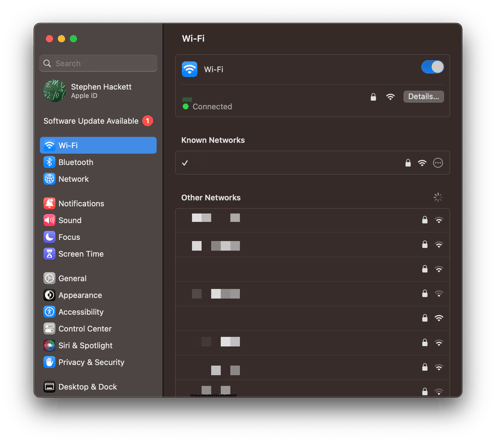496x442 pixels.
Task: Select the first network under Other Networks
Action: [x=313, y=220]
